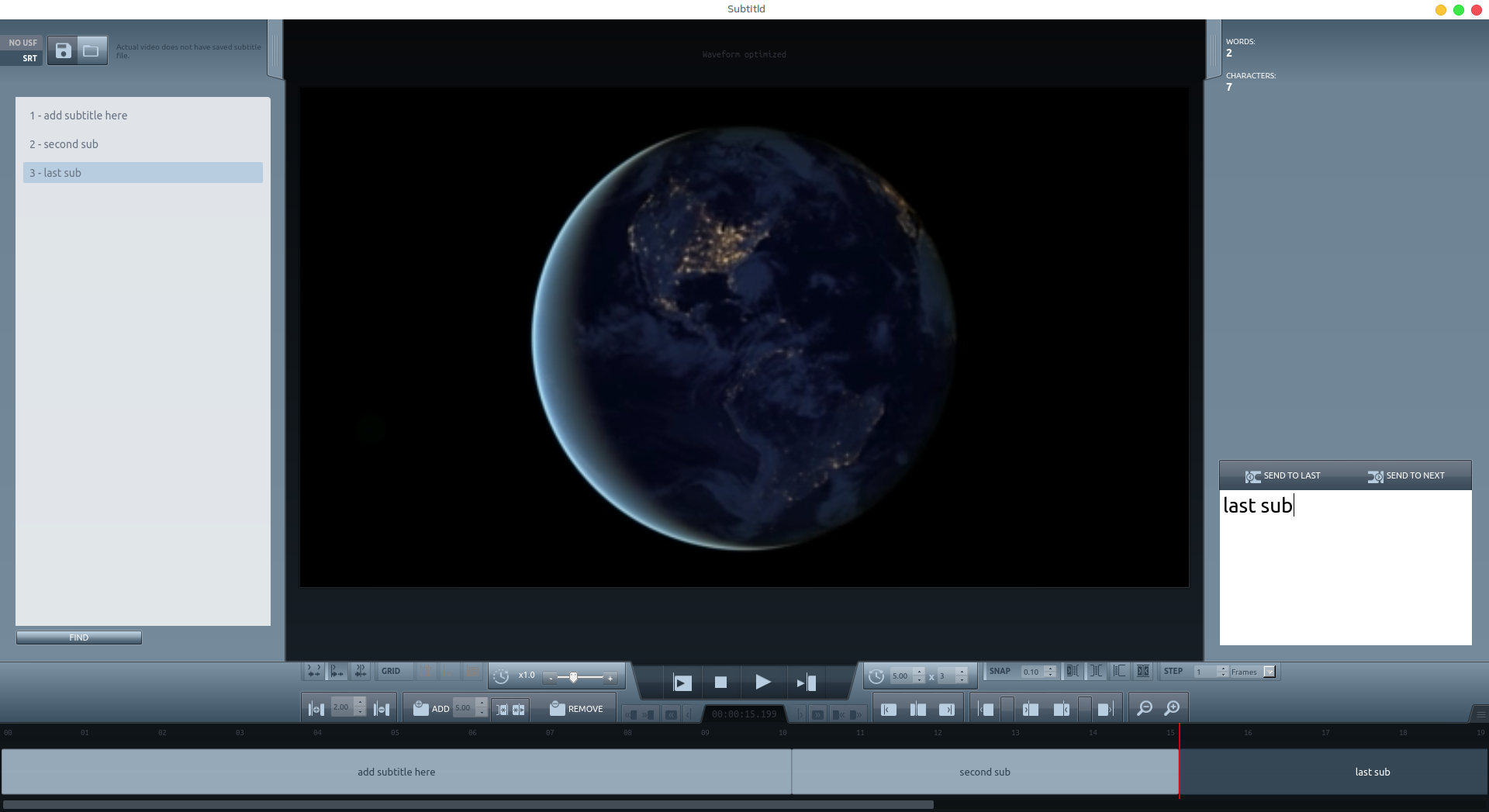Image resolution: width=1489 pixels, height=812 pixels.
Task: Click the playback speed slider handle
Action: [x=573, y=677]
